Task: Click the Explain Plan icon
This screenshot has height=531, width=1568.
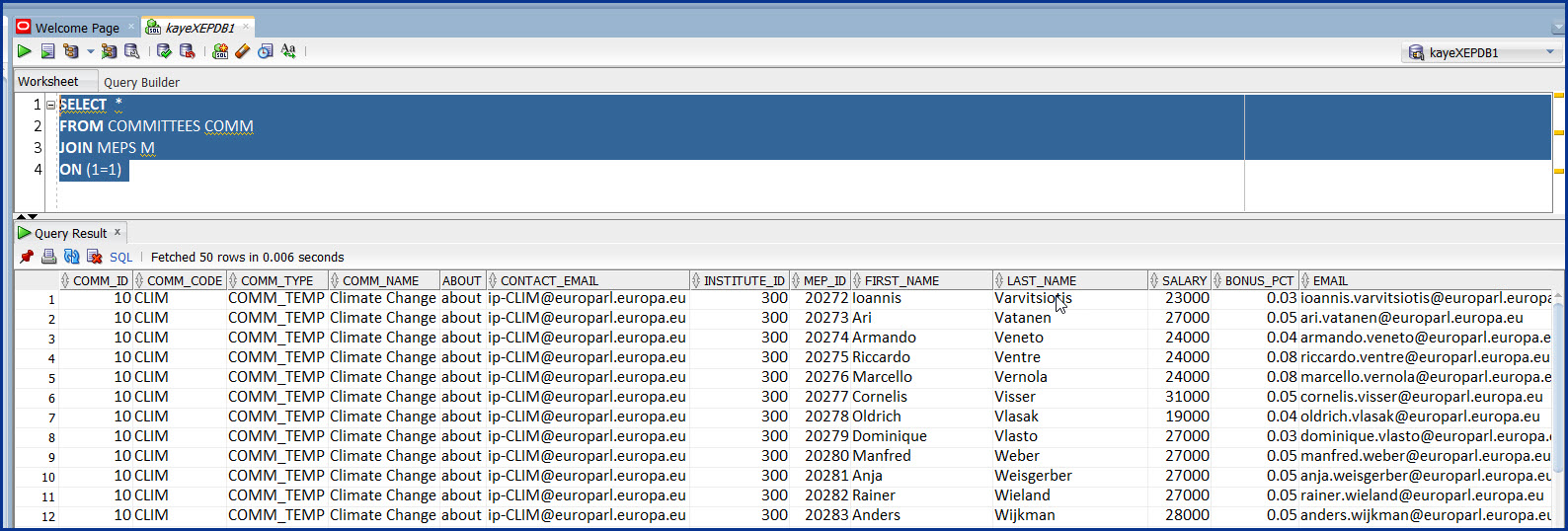Action: click(71, 51)
